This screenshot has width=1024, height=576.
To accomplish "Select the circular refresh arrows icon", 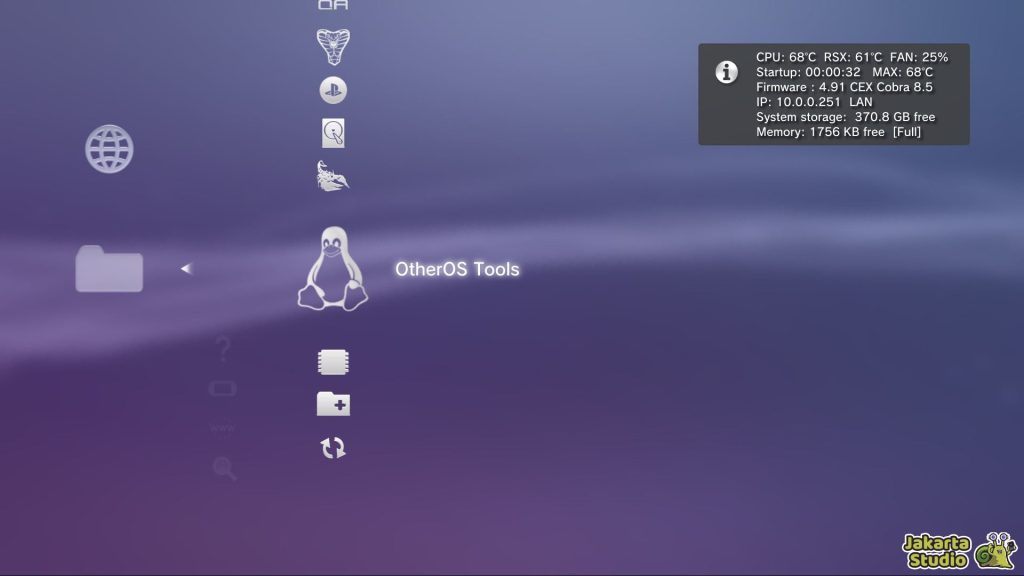I will coord(333,448).
